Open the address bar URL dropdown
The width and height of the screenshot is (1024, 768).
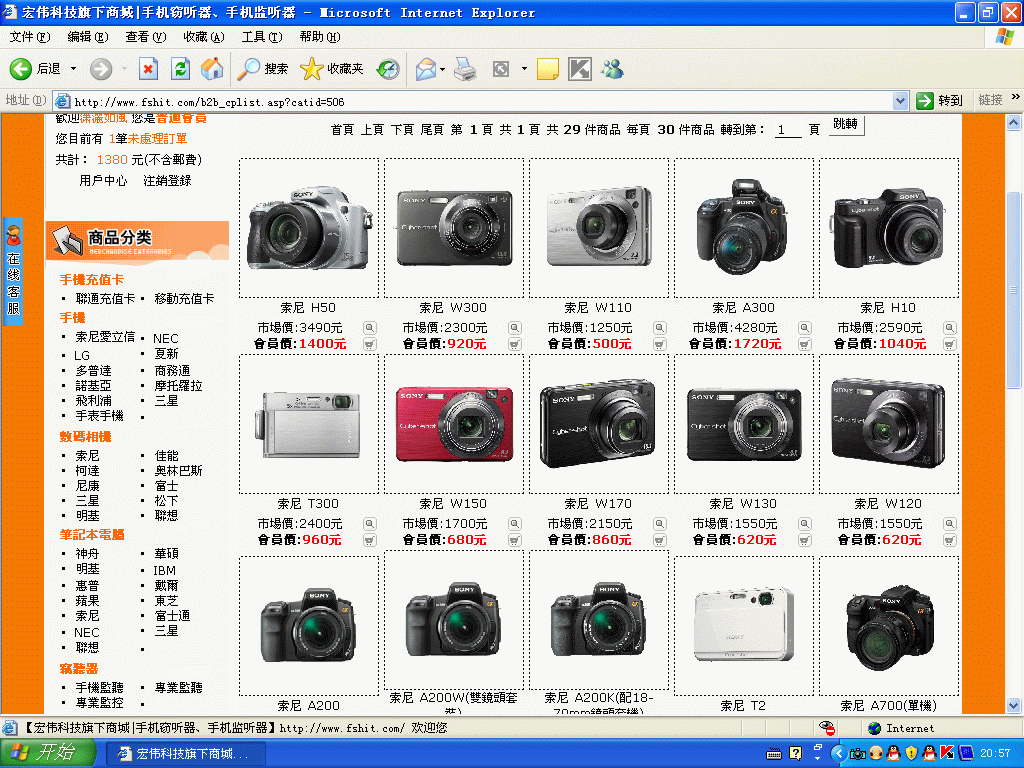(x=900, y=101)
